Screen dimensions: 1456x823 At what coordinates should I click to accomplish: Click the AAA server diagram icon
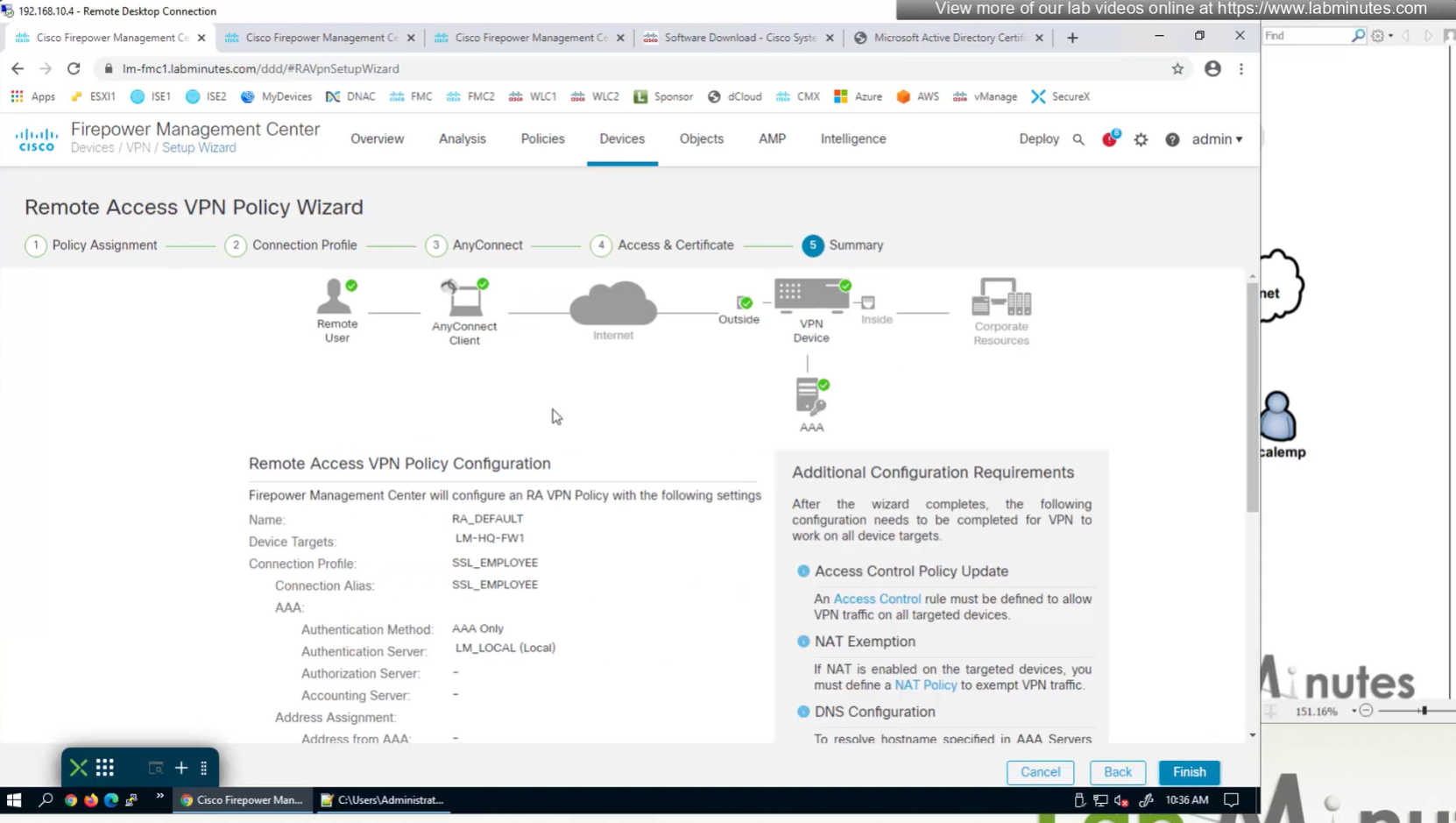point(811,397)
